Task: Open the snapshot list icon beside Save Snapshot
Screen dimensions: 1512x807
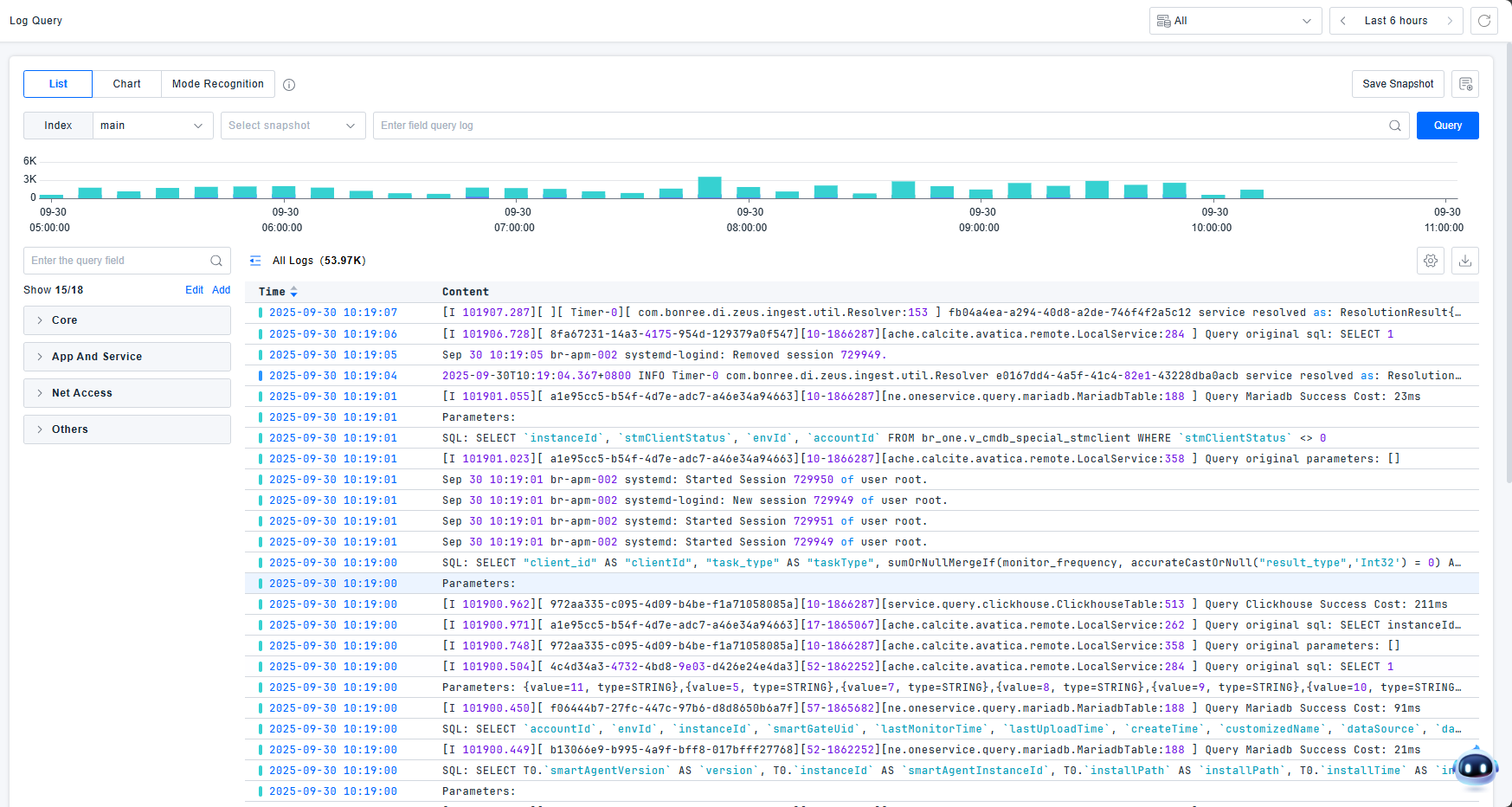Action: pyautogui.click(x=1465, y=84)
